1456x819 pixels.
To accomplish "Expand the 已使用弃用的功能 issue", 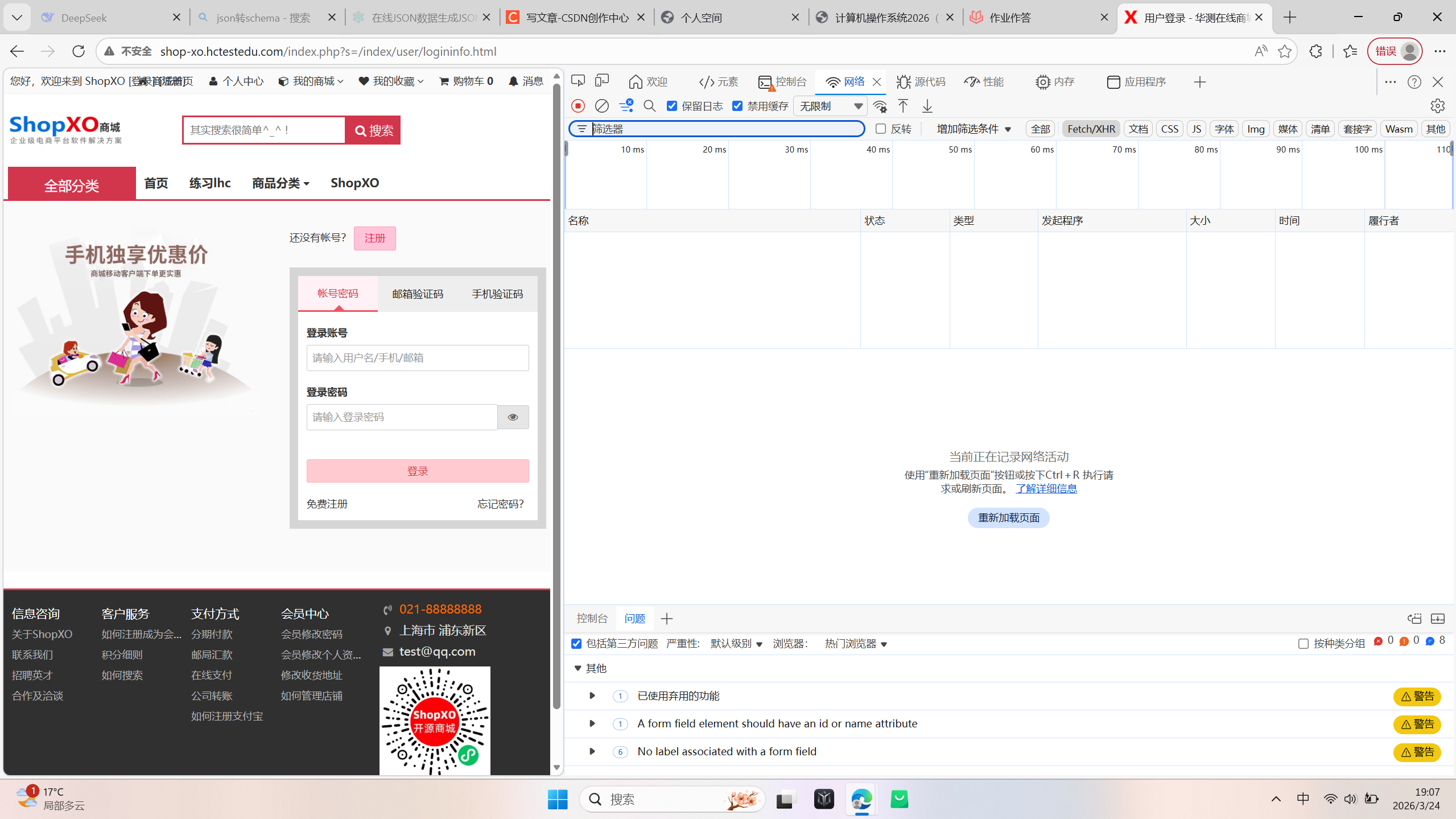I will point(592,695).
